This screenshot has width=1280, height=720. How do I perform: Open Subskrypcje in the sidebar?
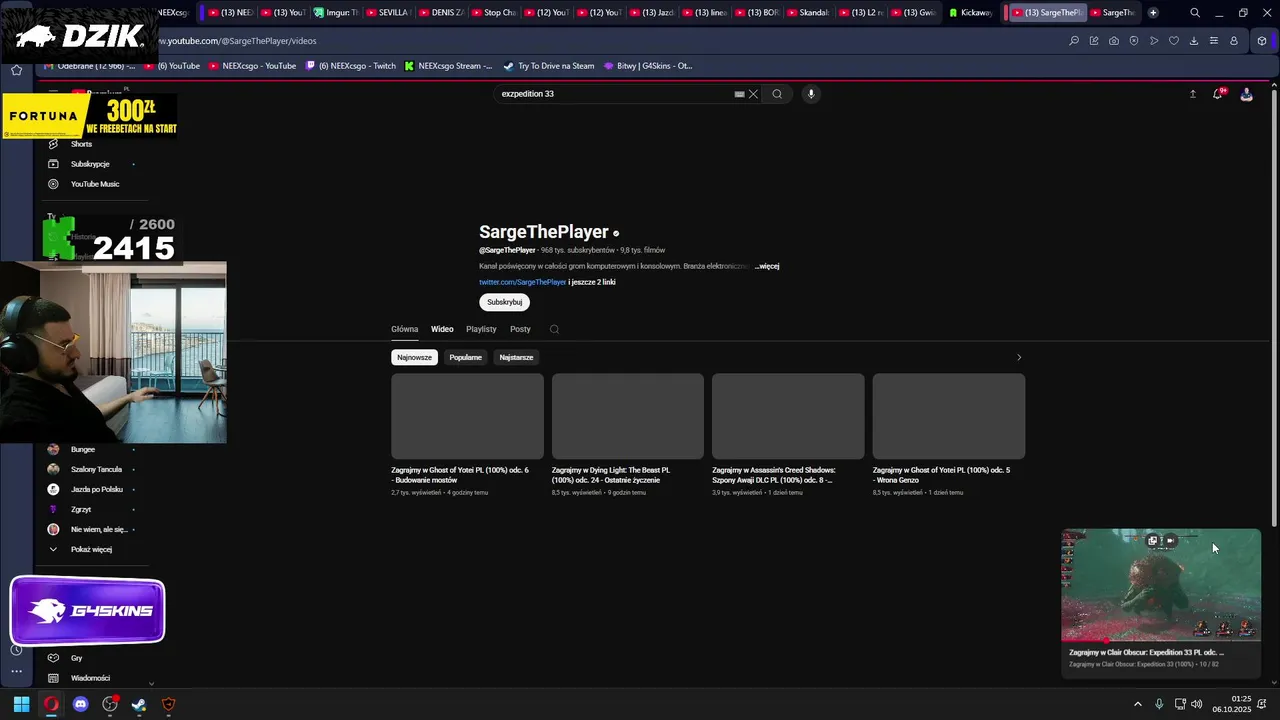pyautogui.click(x=90, y=164)
